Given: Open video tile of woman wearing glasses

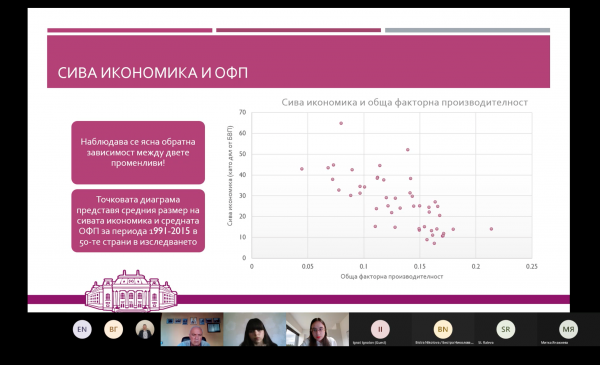Looking at the screenshot, I should [317, 329].
